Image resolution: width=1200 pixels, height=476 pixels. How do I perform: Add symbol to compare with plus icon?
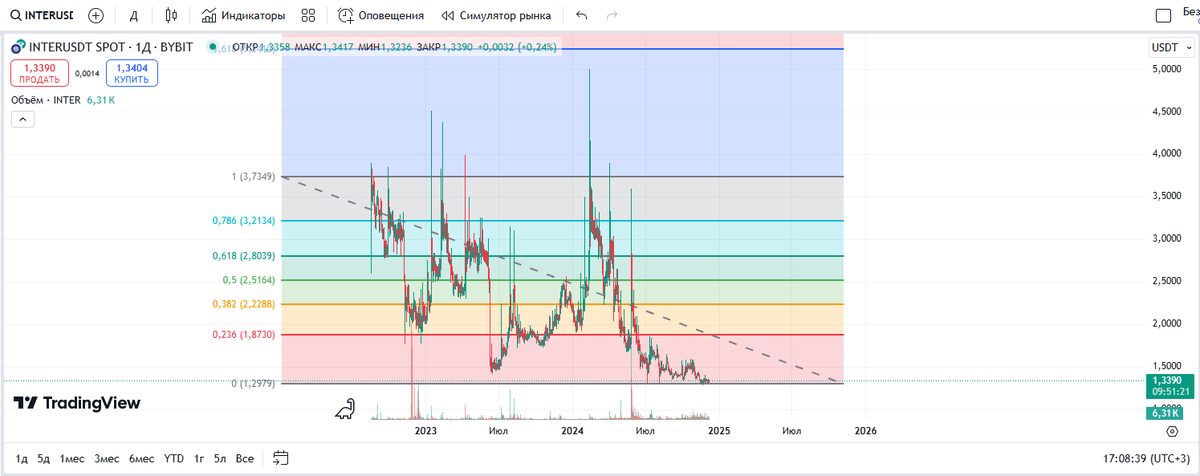[96, 16]
